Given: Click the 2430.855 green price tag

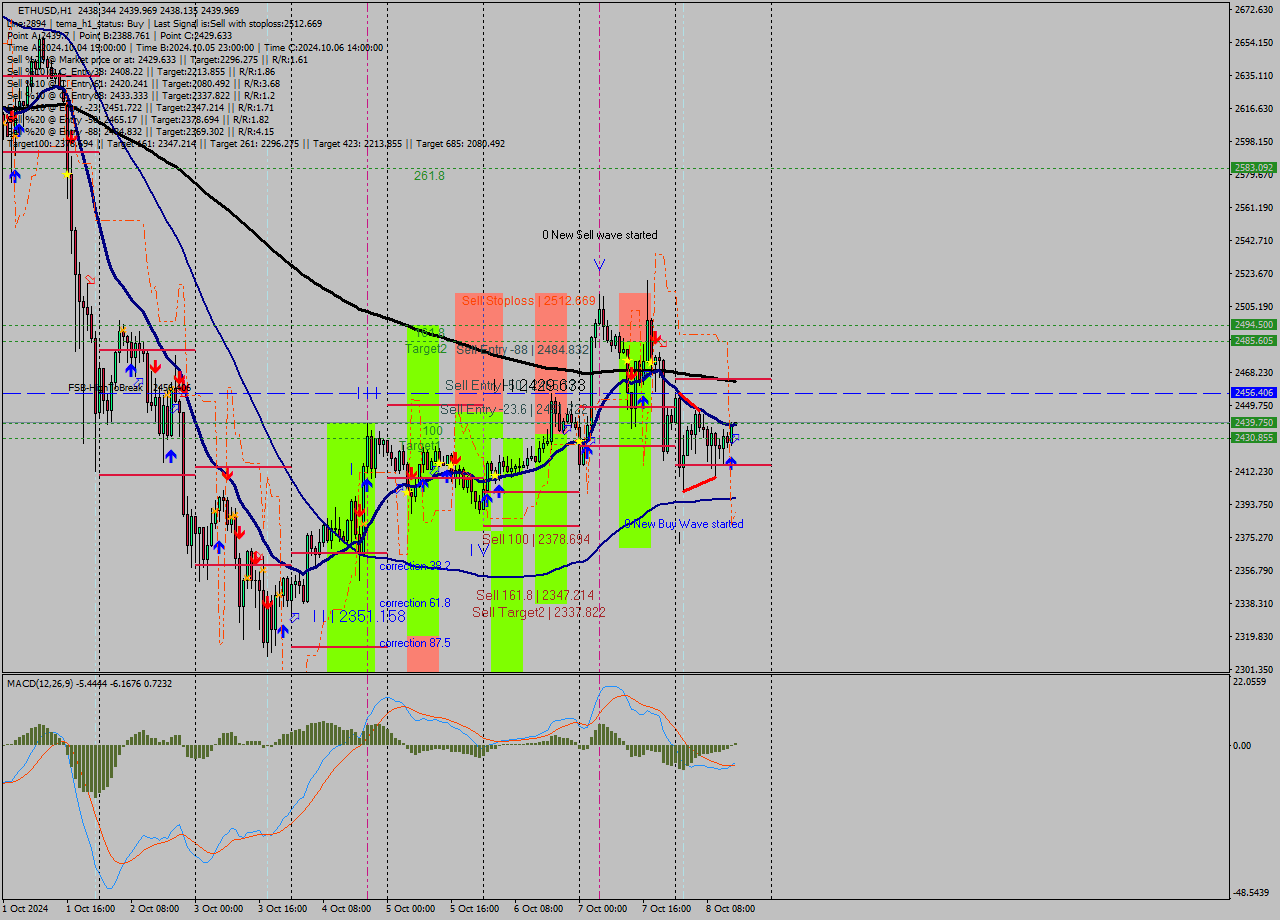Looking at the screenshot, I should (1253, 438).
